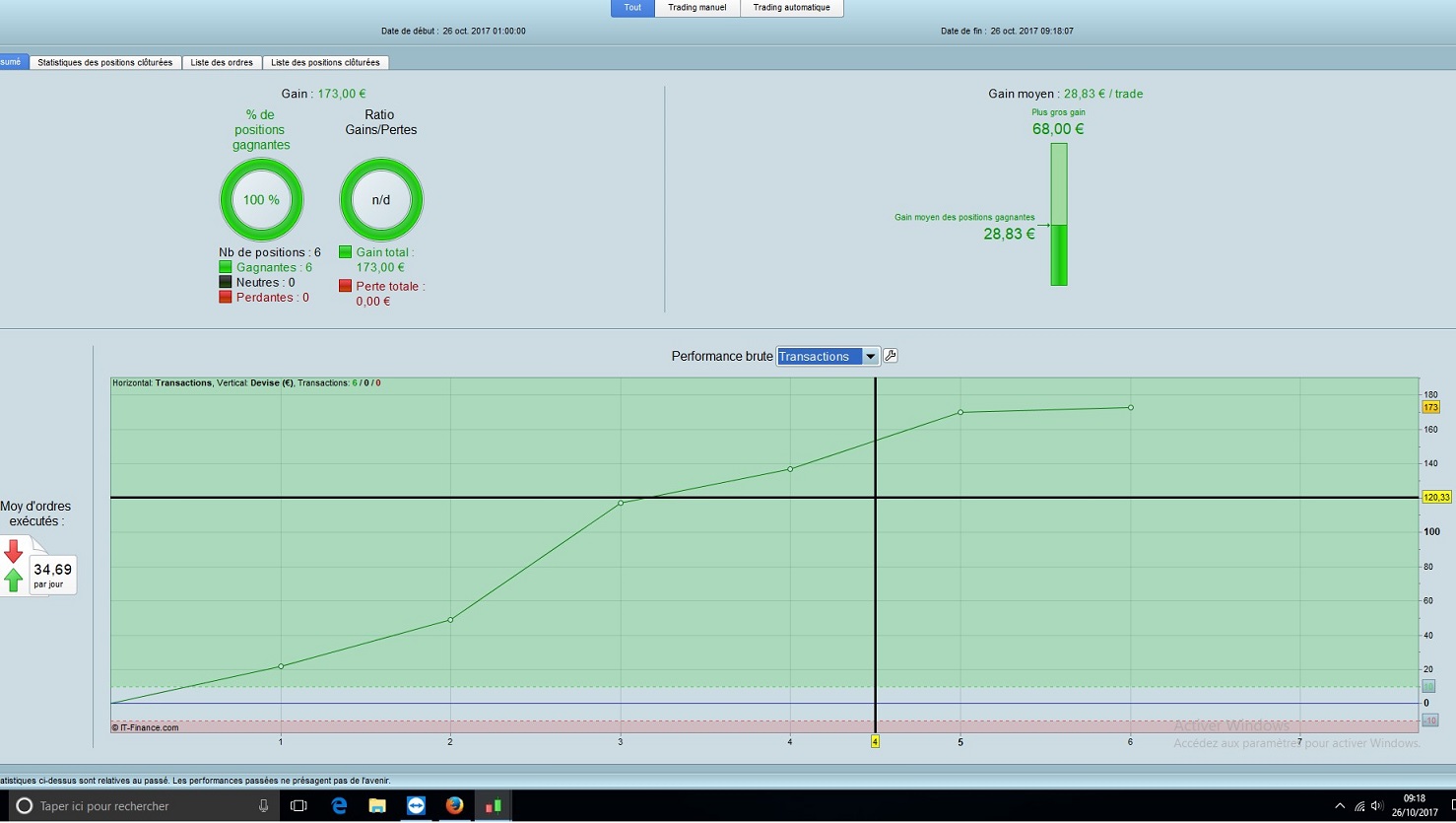Click the green Gain total legend square
The height and width of the screenshot is (823, 1456).
pyautogui.click(x=345, y=252)
